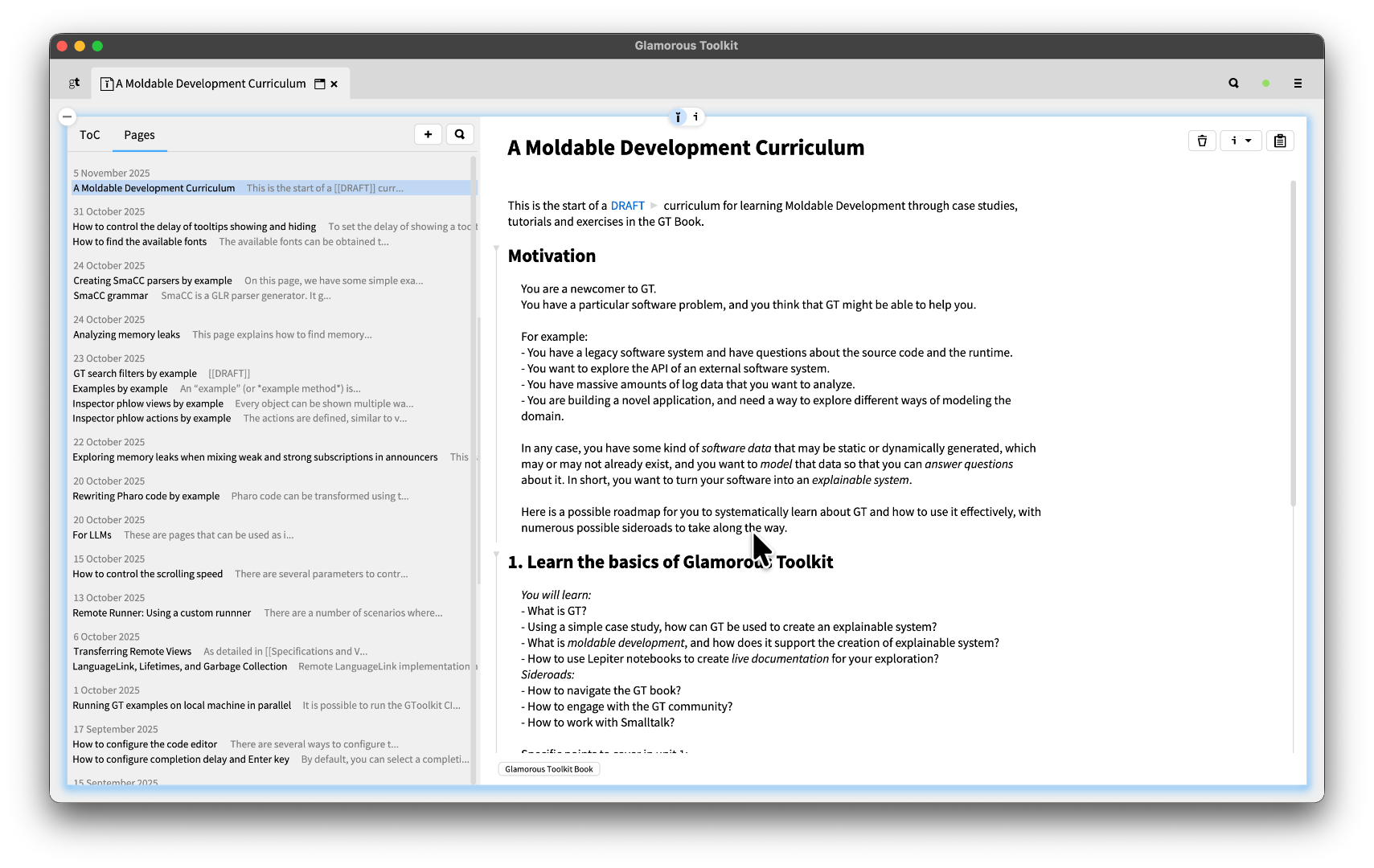Click the trash icon to remove page
This screenshot has height=868, width=1374.
click(1202, 141)
